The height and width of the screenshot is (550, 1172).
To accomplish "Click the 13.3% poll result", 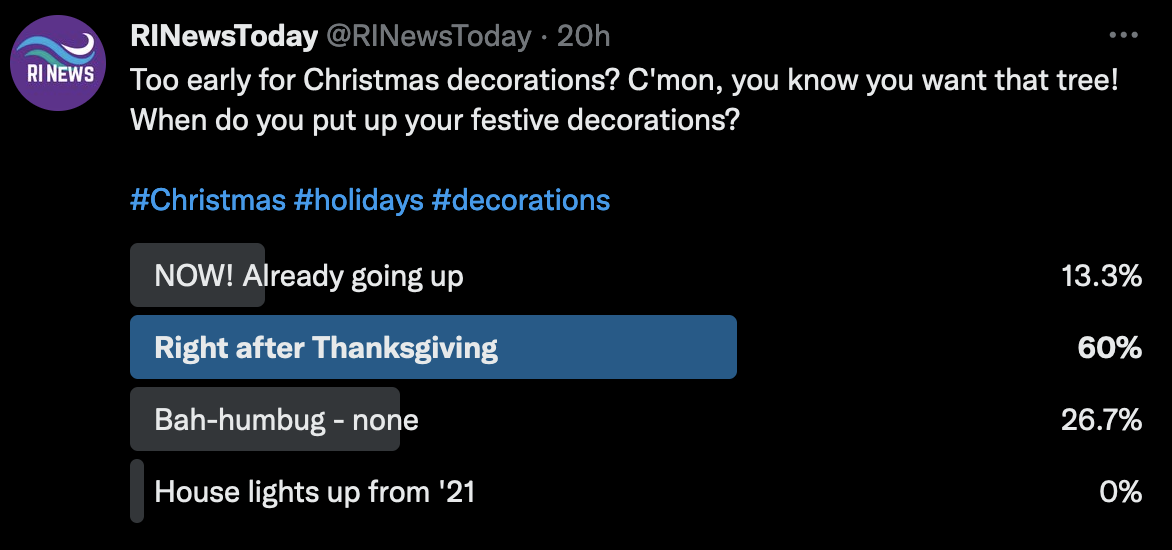I will tap(1101, 276).
